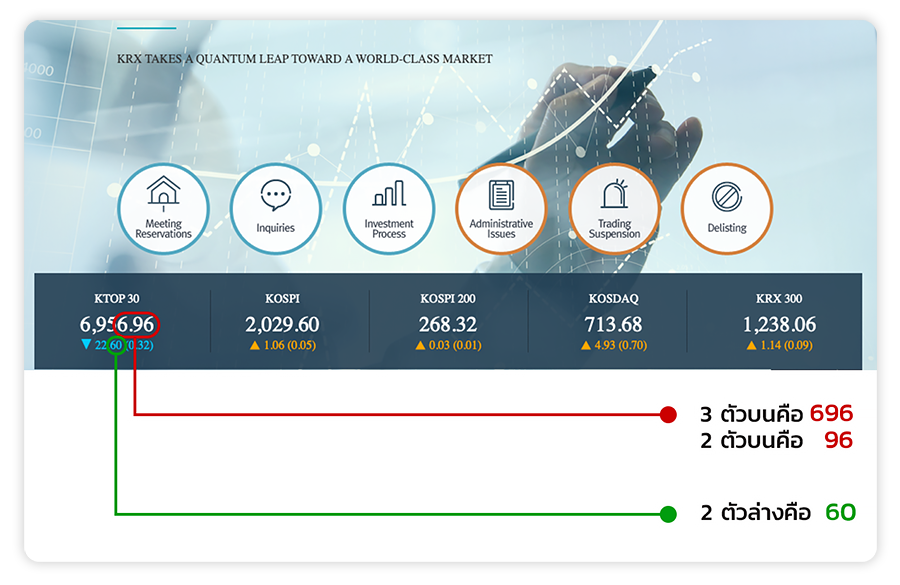The width and height of the screenshot is (900, 585).
Task: Click the KRX quantum leap headline text
Action: pyautogui.click(x=305, y=59)
